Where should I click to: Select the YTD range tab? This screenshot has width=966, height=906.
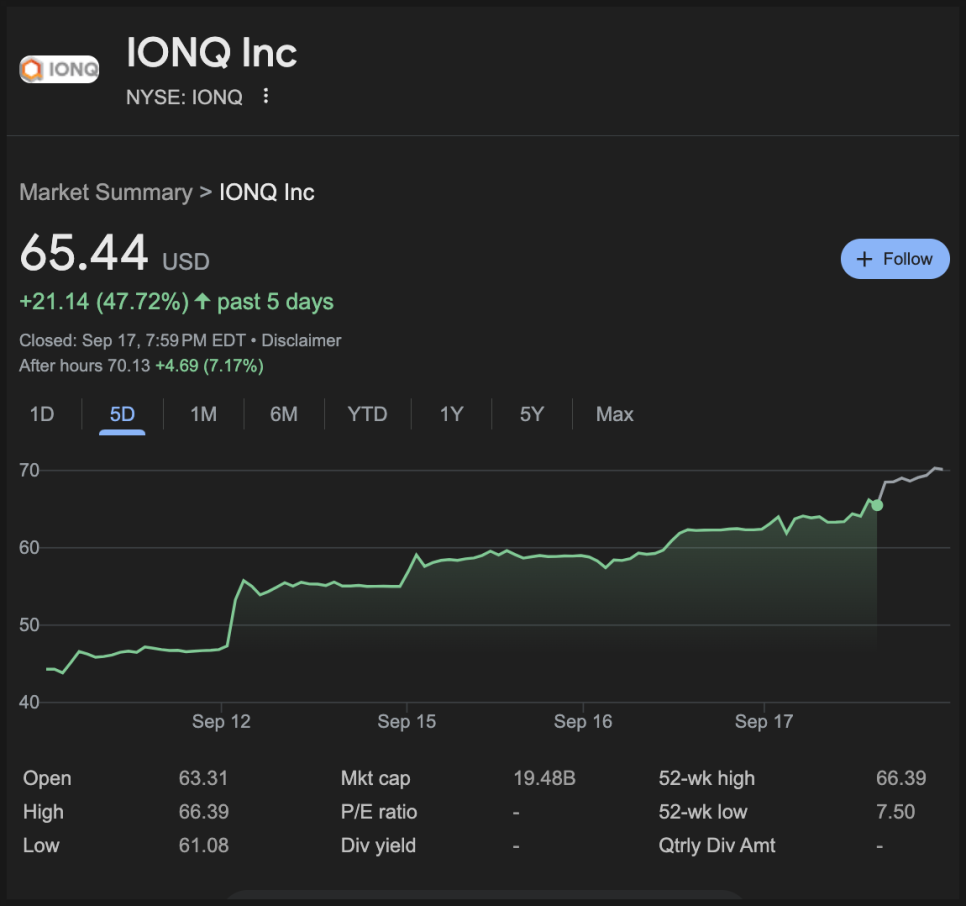tap(367, 414)
